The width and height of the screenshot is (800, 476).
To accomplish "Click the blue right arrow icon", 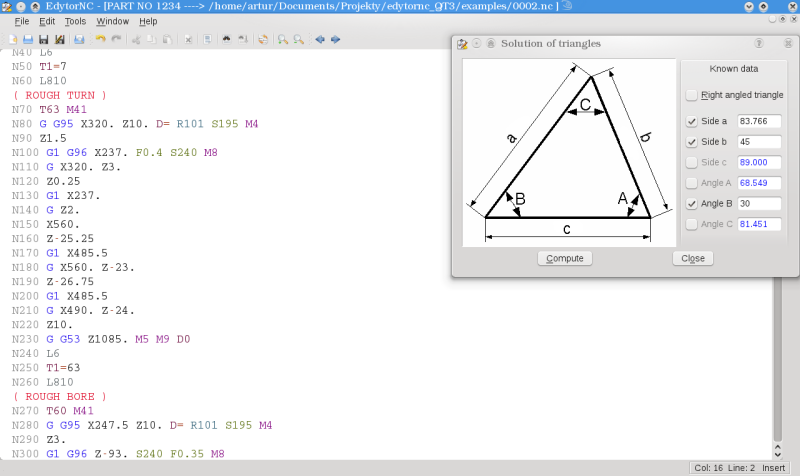I will [335, 39].
